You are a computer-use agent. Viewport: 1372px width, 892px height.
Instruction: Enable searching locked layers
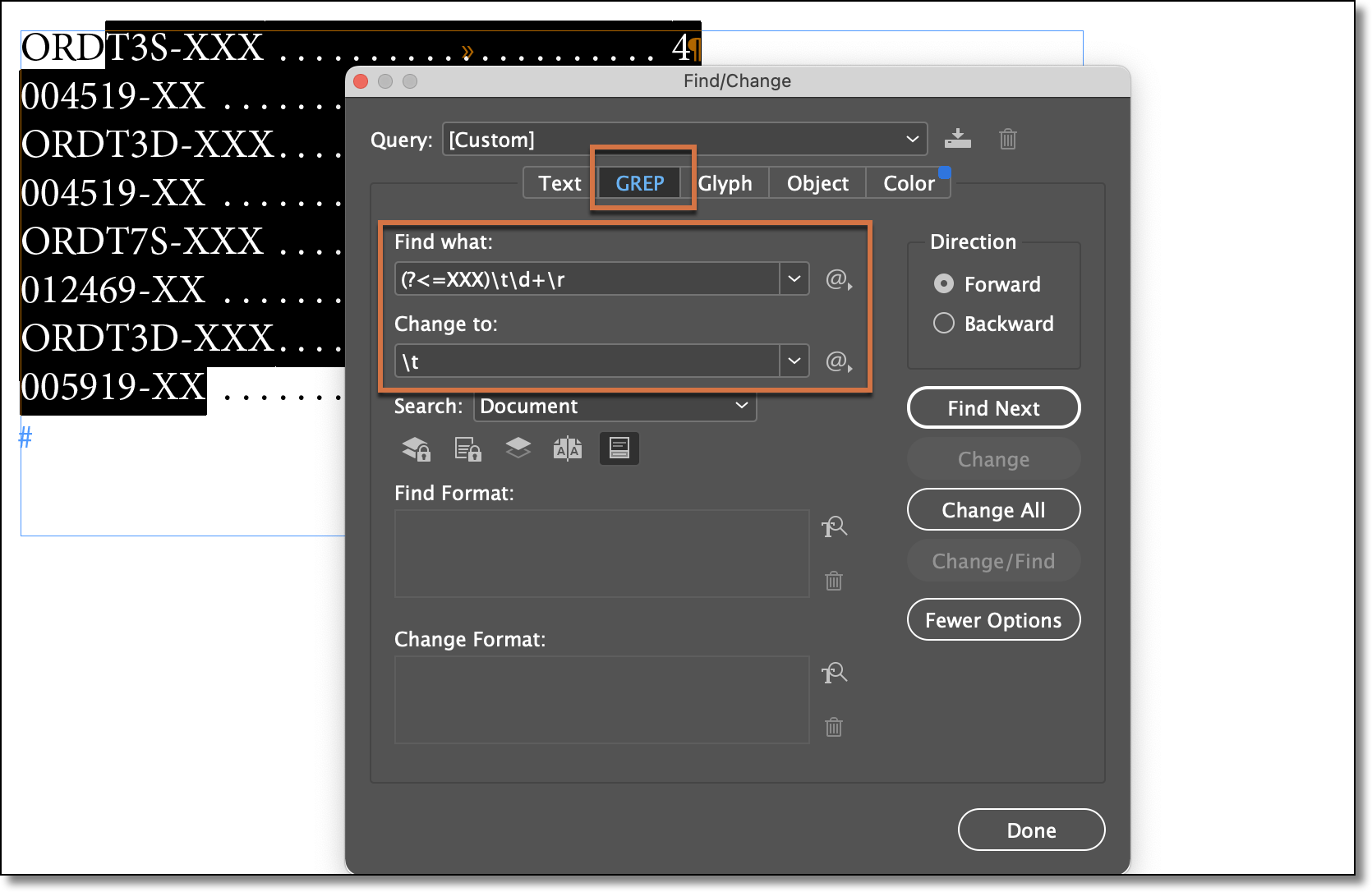click(x=416, y=448)
